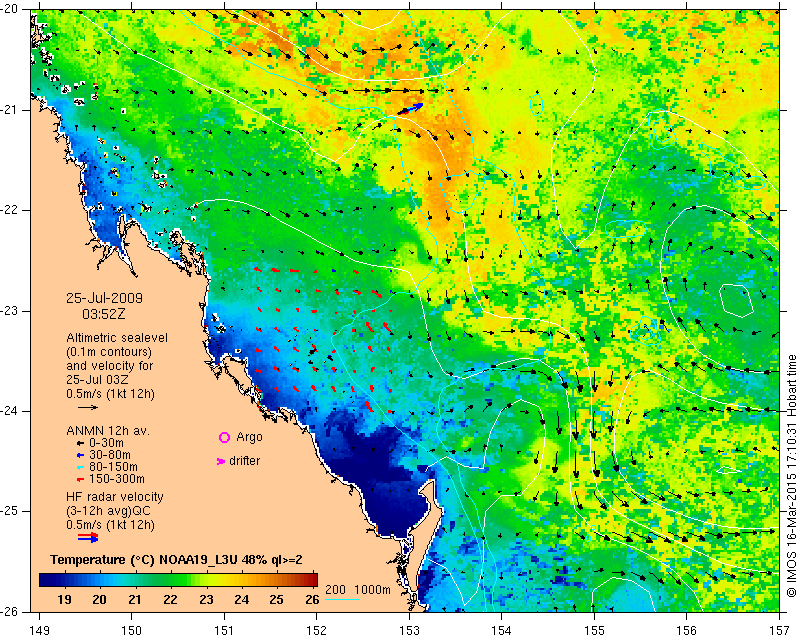800x640 pixels.
Task: Click the '-22' latitude axis label
Action: click(10, 210)
